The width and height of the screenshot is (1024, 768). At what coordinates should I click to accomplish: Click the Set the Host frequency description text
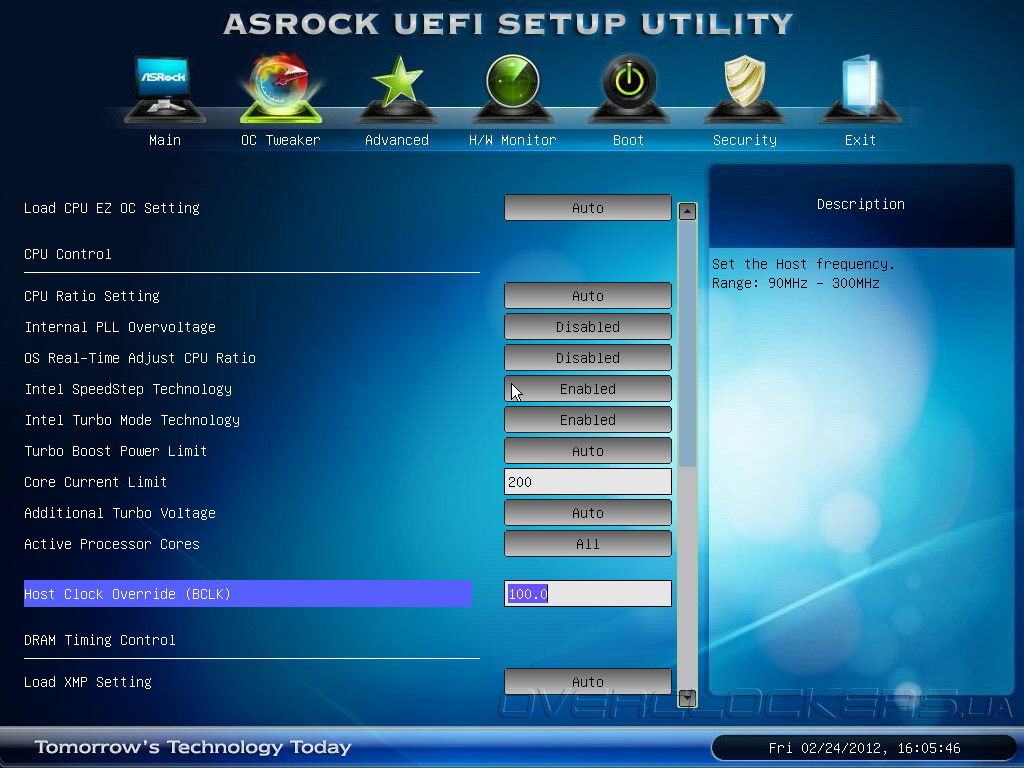pyautogui.click(x=803, y=264)
